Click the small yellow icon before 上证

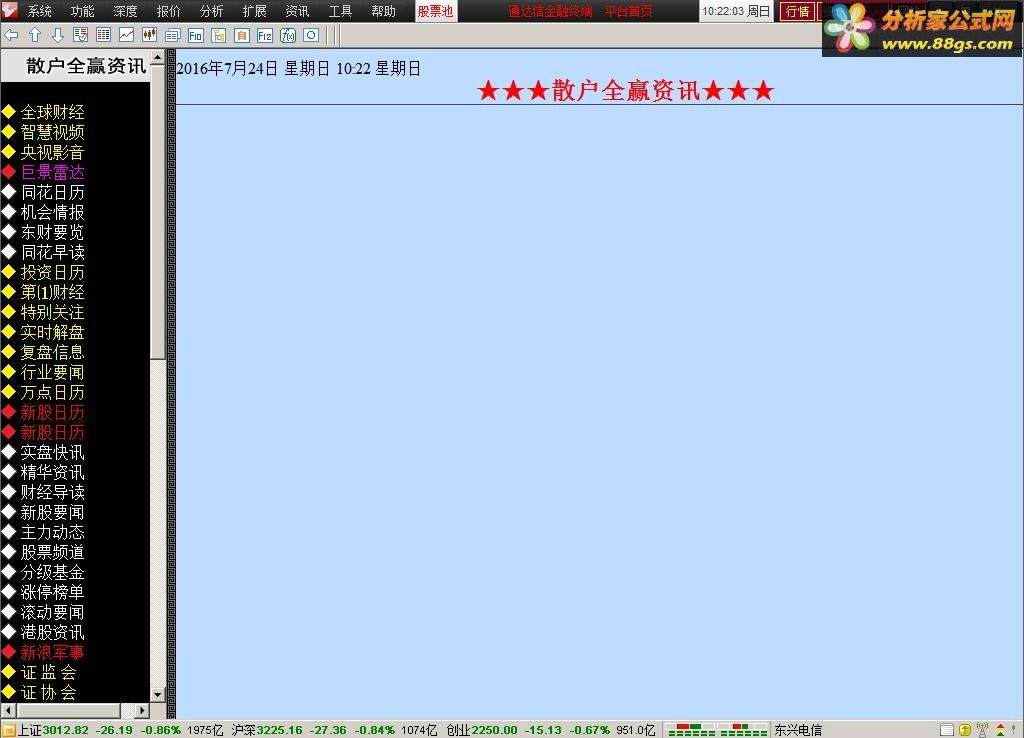(x=8, y=730)
